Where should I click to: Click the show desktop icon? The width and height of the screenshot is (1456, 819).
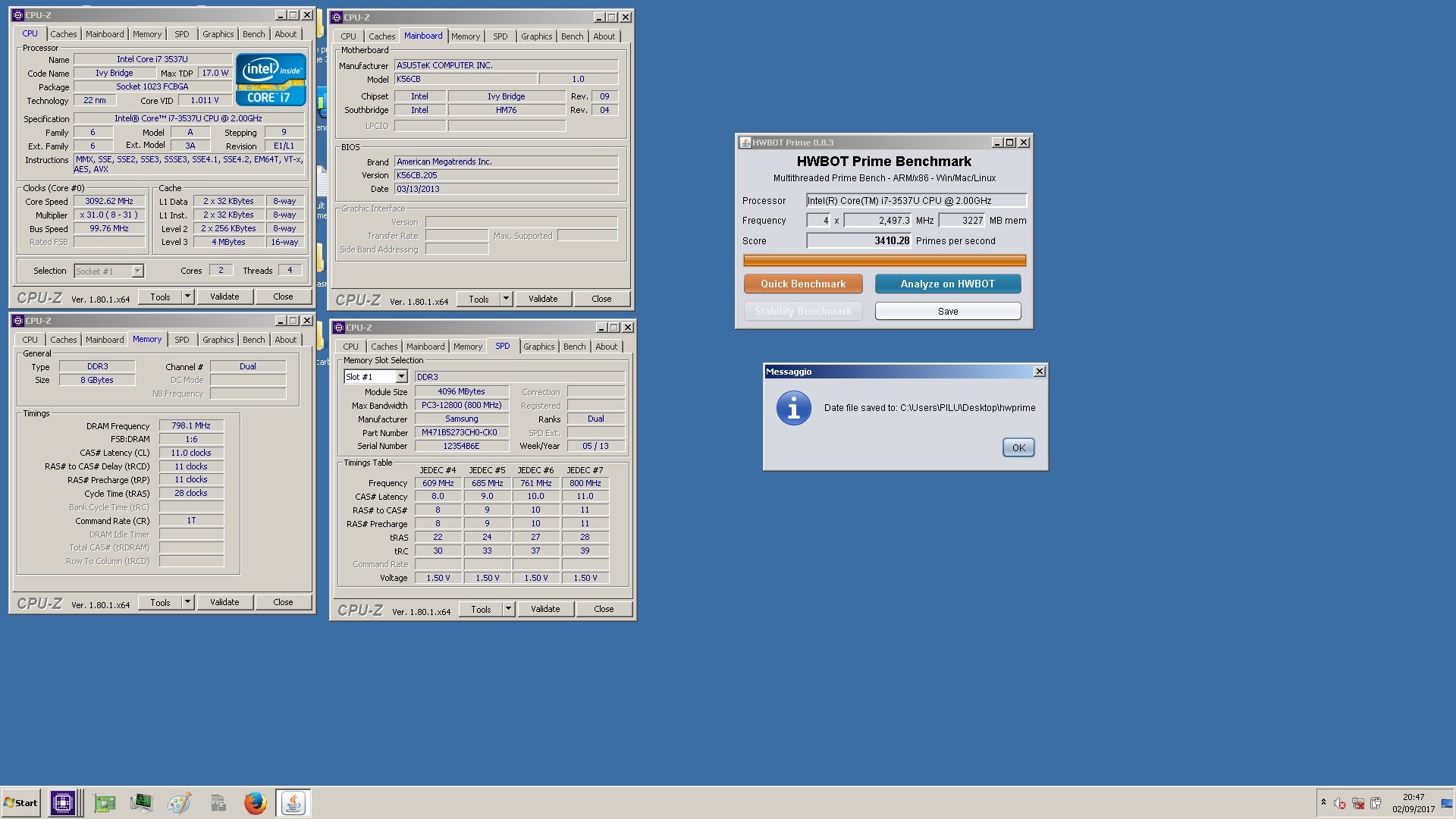click(x=1446, y=804)
